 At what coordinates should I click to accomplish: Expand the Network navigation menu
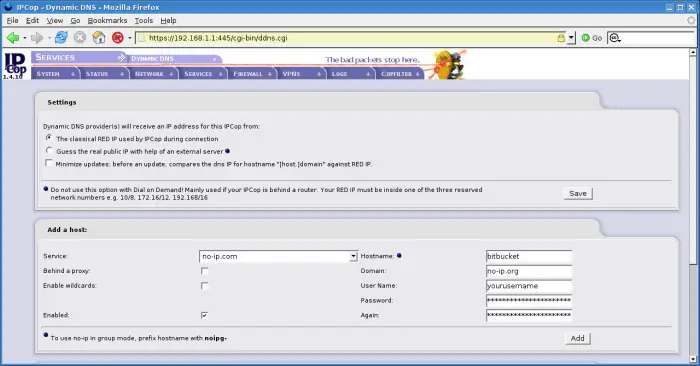(x=154, y=74)
